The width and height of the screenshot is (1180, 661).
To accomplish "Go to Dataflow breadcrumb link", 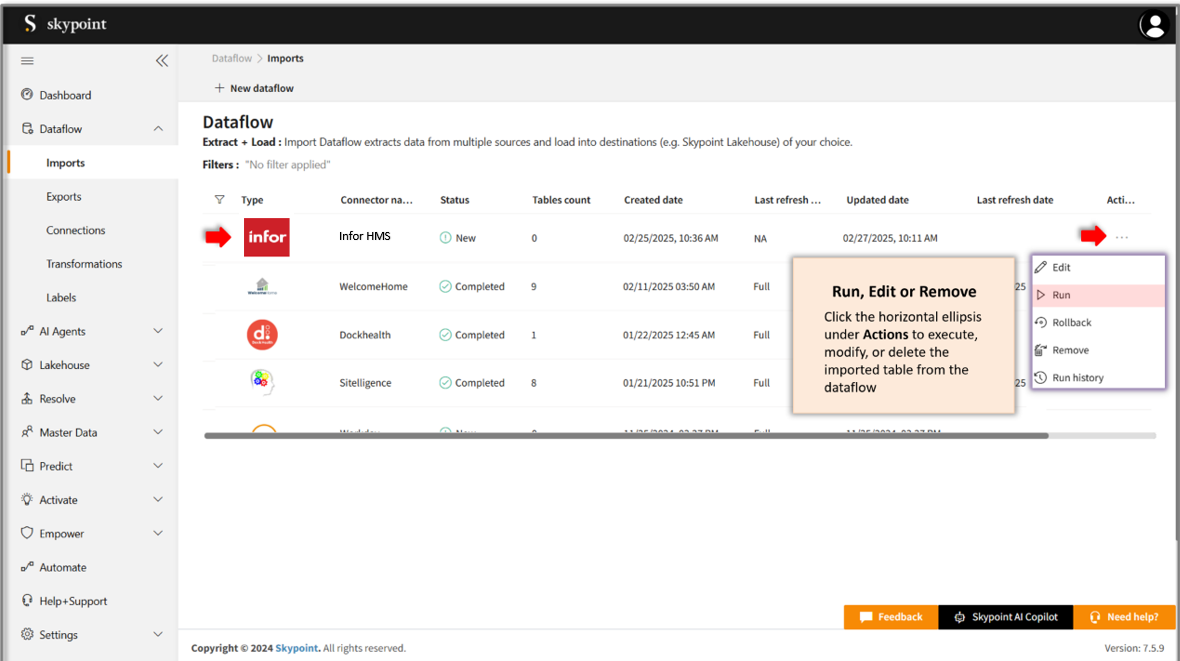I will (x=232, y=58).
